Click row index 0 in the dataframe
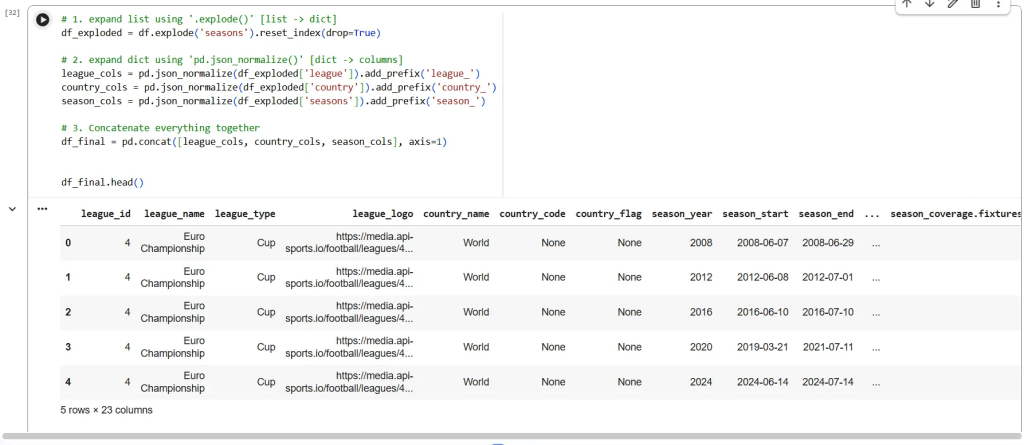The width and height of the screenshot is (1024, 445). coord(68,243)
